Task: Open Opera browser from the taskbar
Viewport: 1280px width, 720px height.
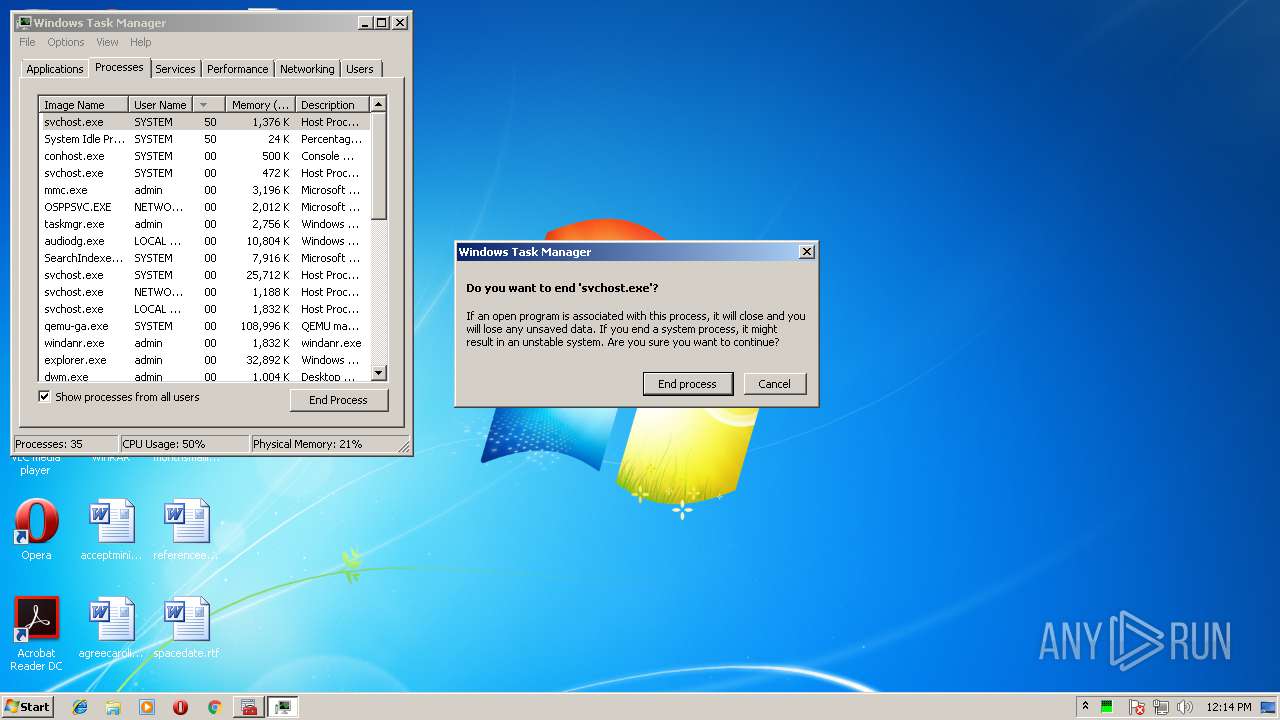Action: point(180,707)
